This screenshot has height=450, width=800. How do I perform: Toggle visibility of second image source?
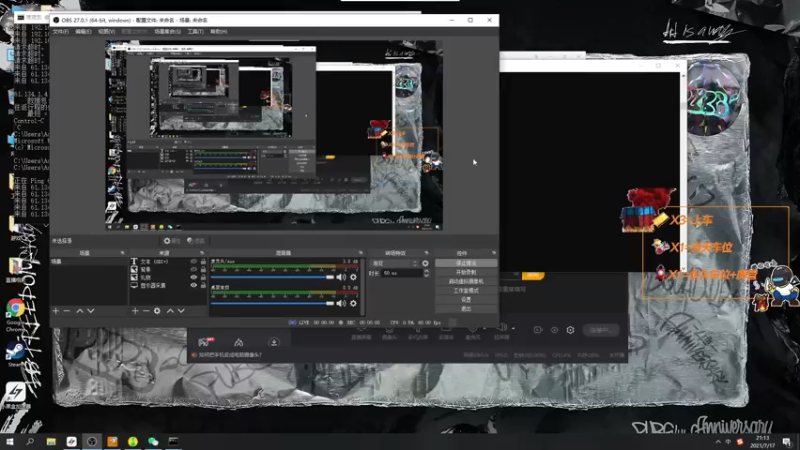point(193,269)
